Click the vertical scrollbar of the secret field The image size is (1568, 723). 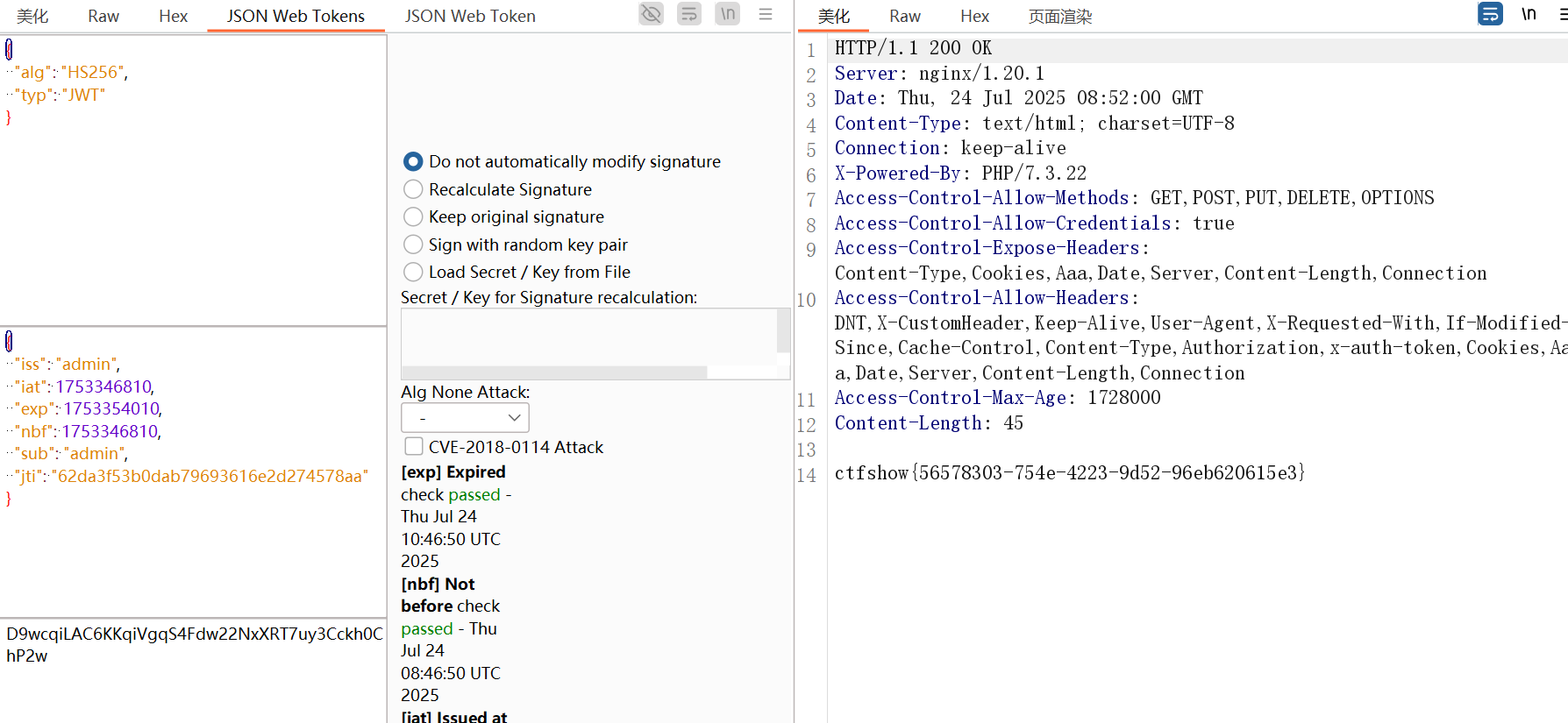(783, 331)
